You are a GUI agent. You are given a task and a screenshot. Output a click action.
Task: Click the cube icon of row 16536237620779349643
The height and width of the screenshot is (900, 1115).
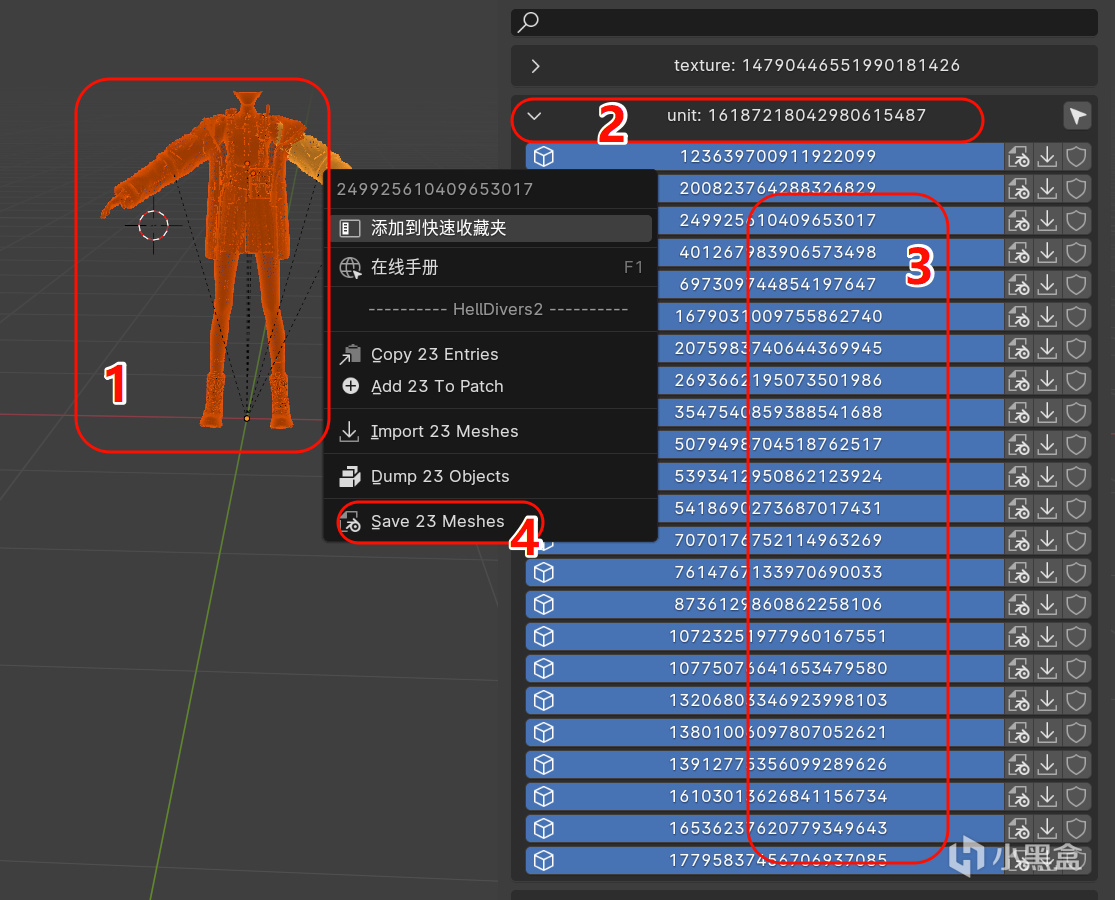pos(544,828)
